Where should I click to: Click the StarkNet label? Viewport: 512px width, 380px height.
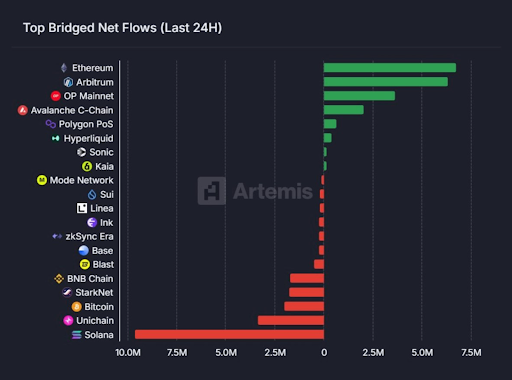coord(94,293)
